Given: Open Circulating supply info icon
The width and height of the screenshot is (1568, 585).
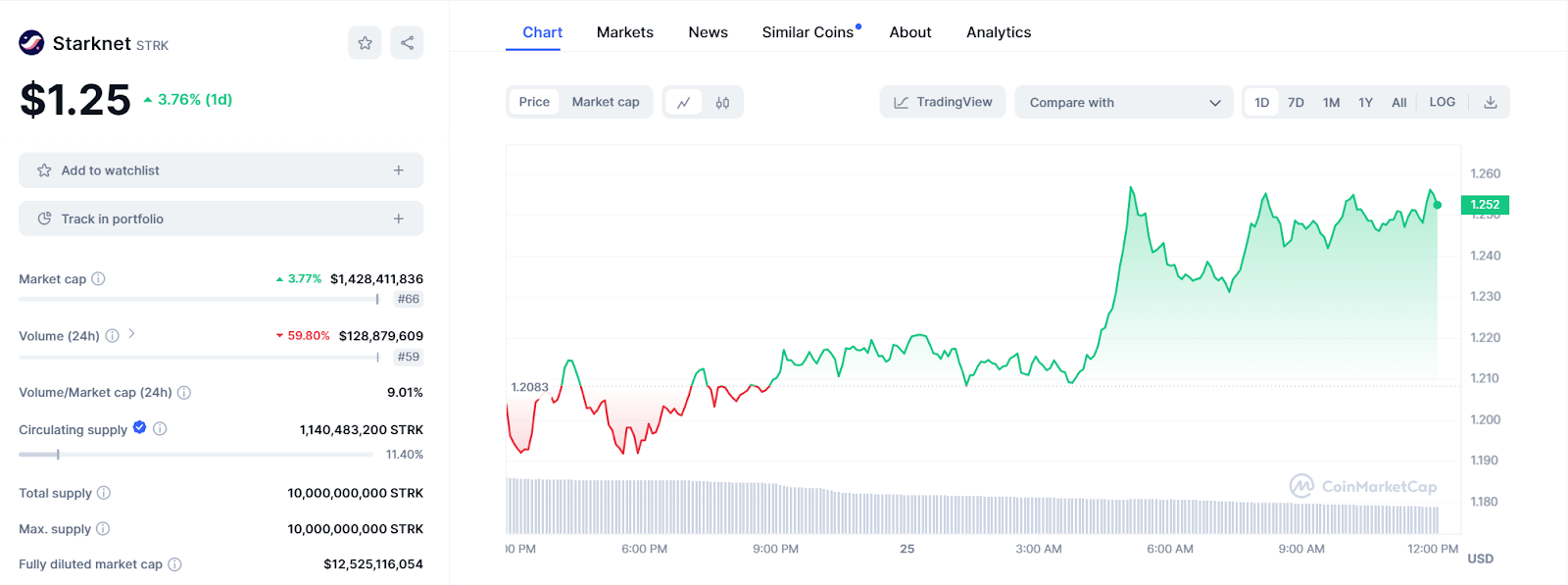Looking at the screenshot, I should click(160, 428).
